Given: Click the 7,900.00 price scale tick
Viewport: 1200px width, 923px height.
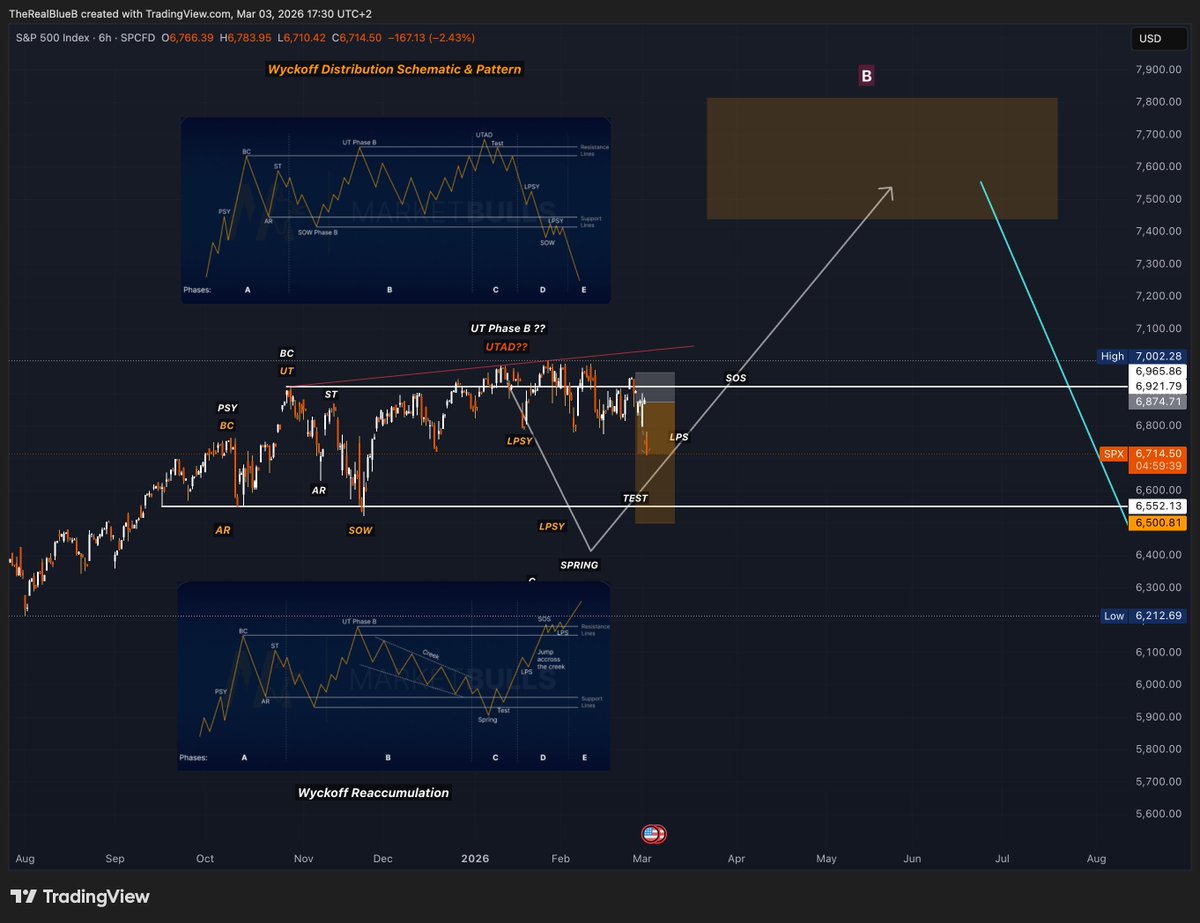Looking at the screenshot, I should point(1158,70).
